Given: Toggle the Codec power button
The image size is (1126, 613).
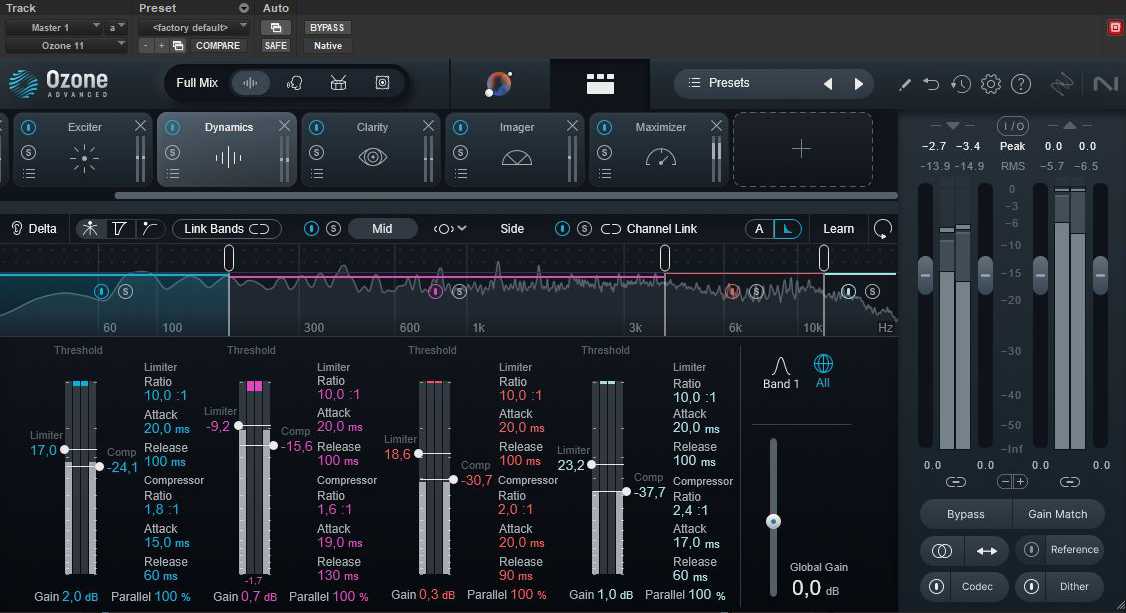Looking at the screenshot, I should point(936,586).
